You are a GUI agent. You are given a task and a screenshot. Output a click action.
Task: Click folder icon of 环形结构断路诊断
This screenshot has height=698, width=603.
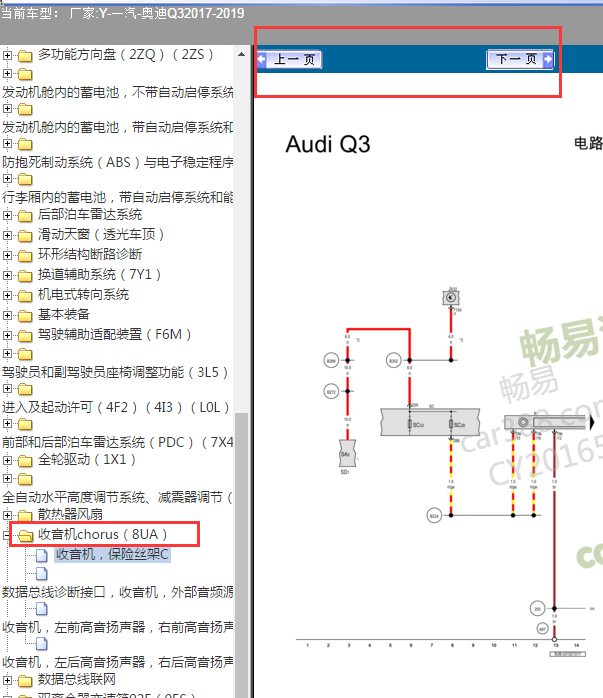pyautogui.click(x=25, y=256)
